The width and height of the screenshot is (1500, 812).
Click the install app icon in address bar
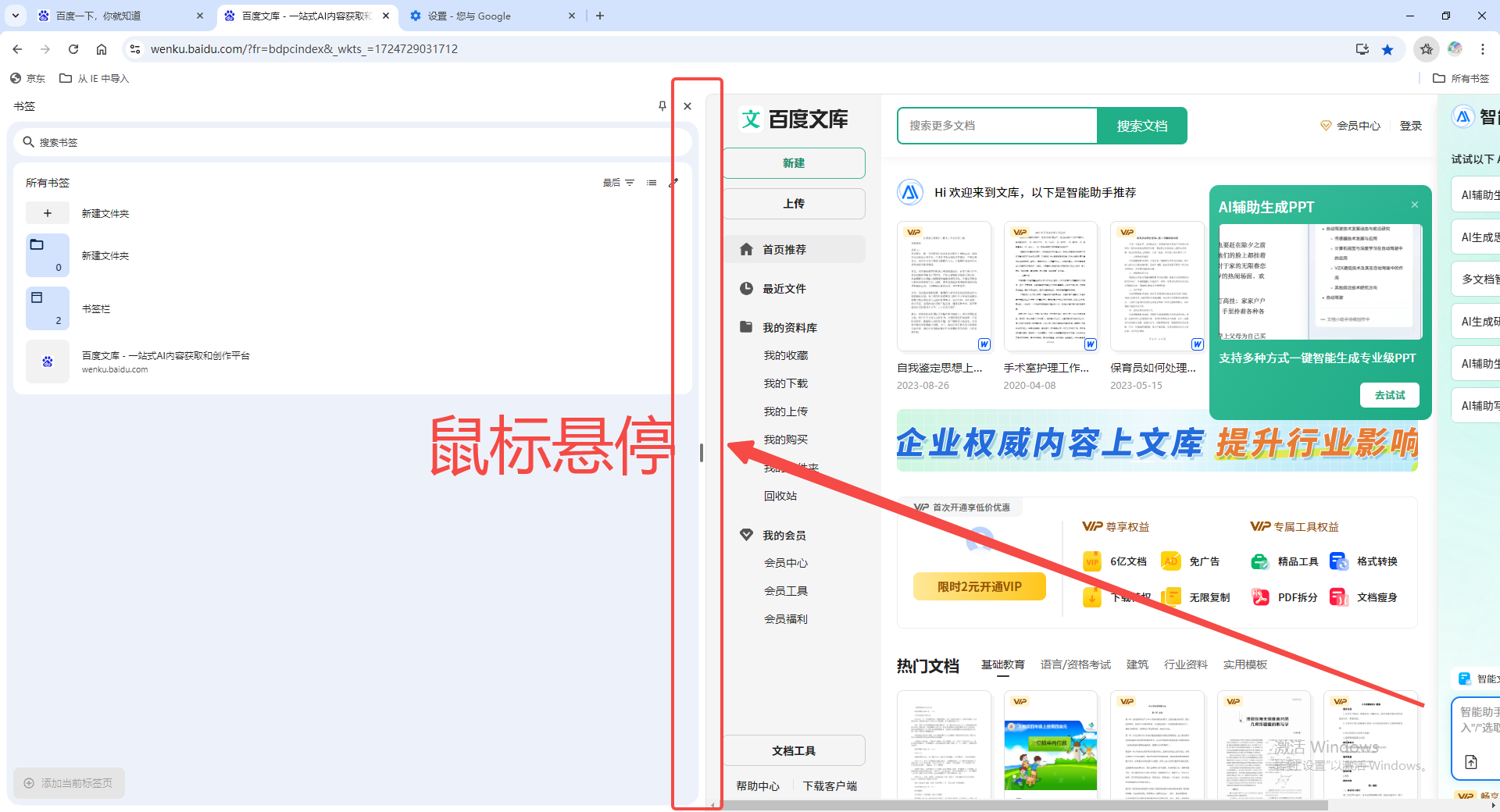(x=1362, y=49)
